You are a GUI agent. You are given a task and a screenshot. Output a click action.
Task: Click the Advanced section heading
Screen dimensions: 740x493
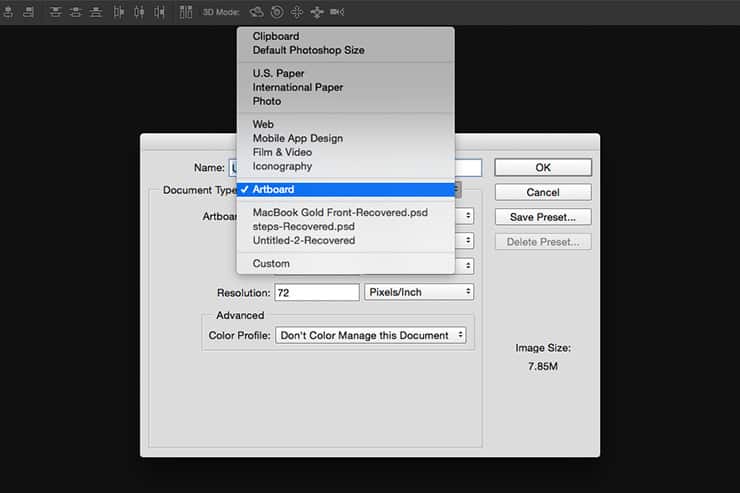240,315
